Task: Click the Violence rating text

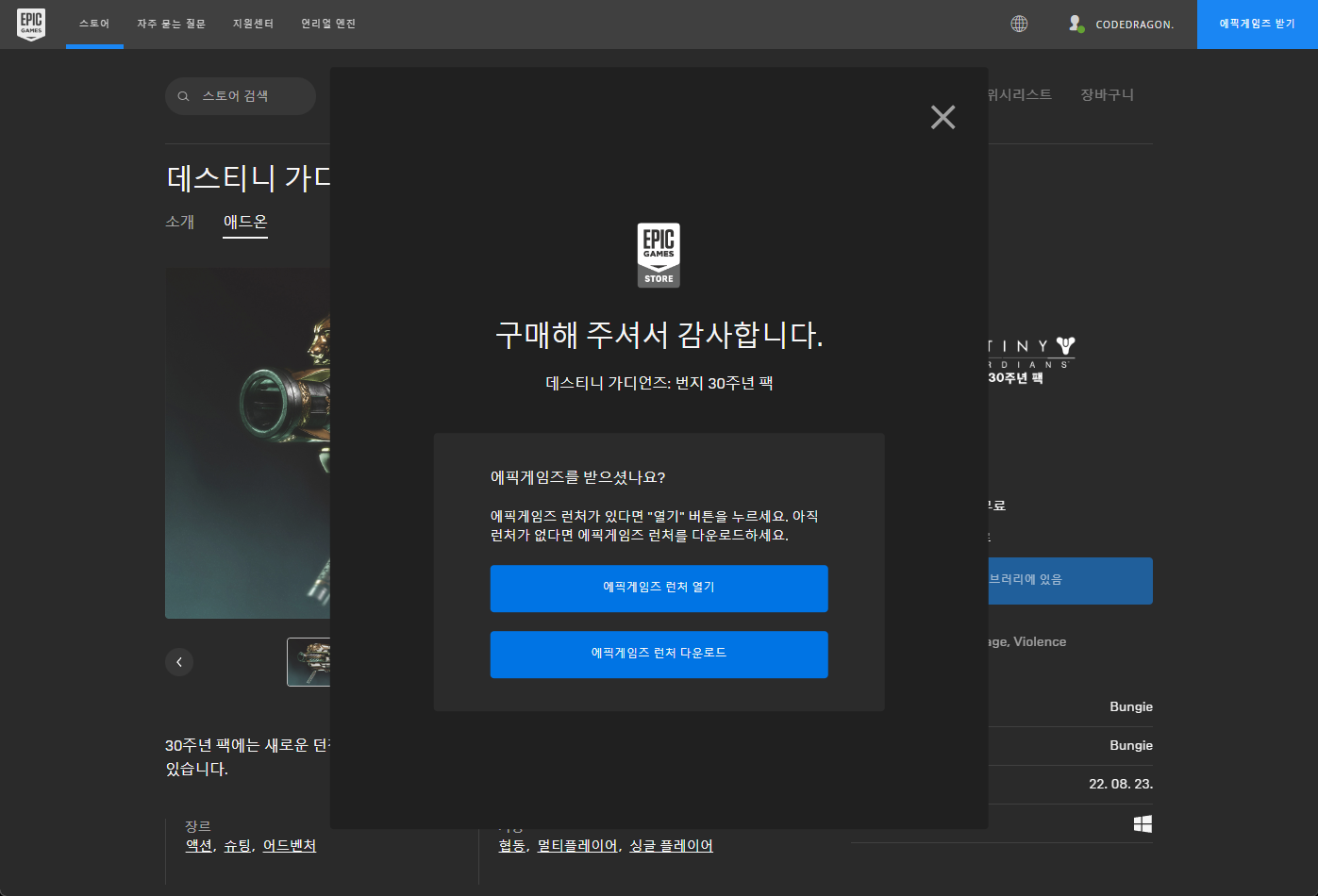Action: click(x=1040, y=641)
